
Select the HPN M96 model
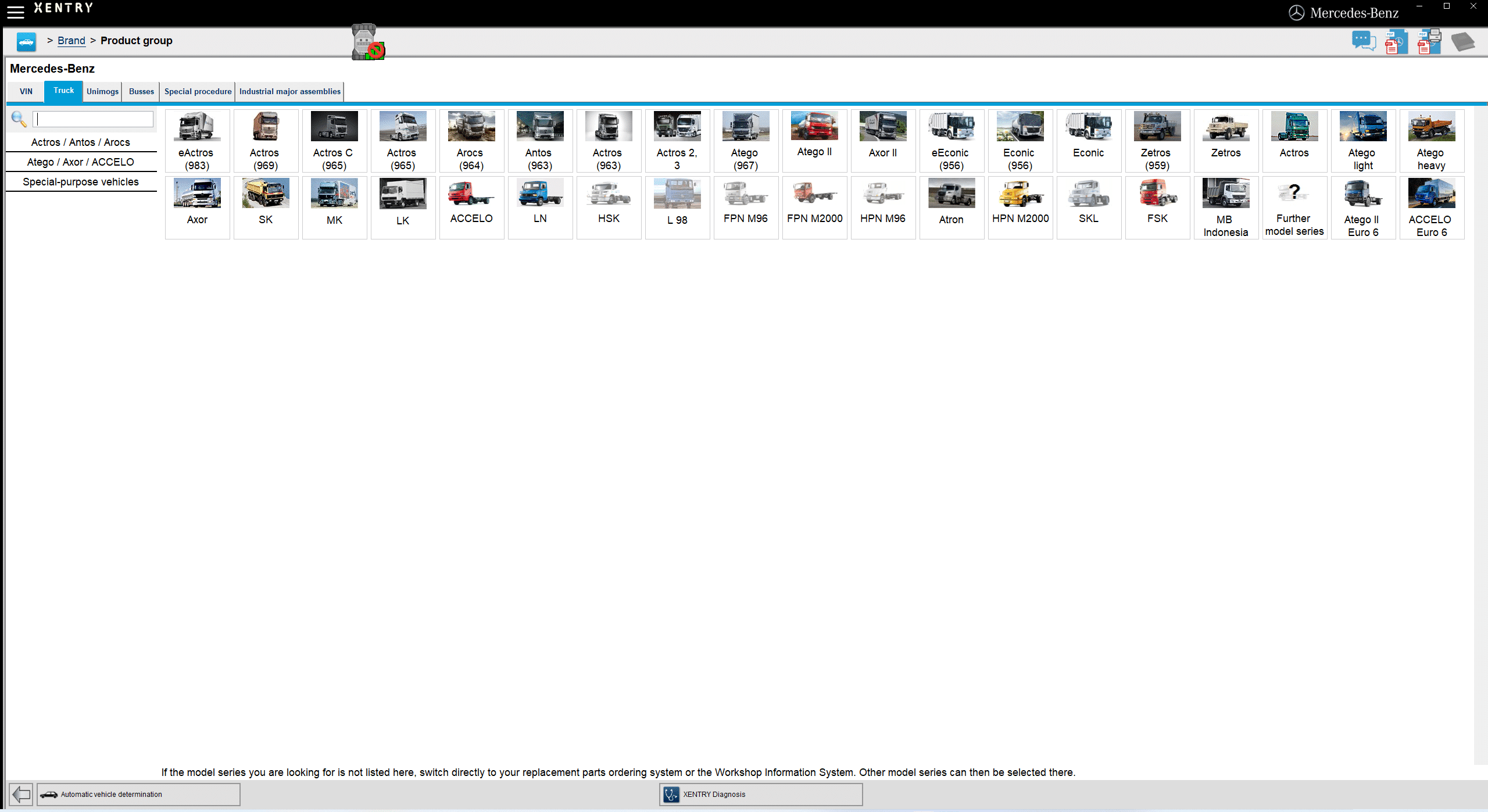pyautogui.click(x=883, y=208)
